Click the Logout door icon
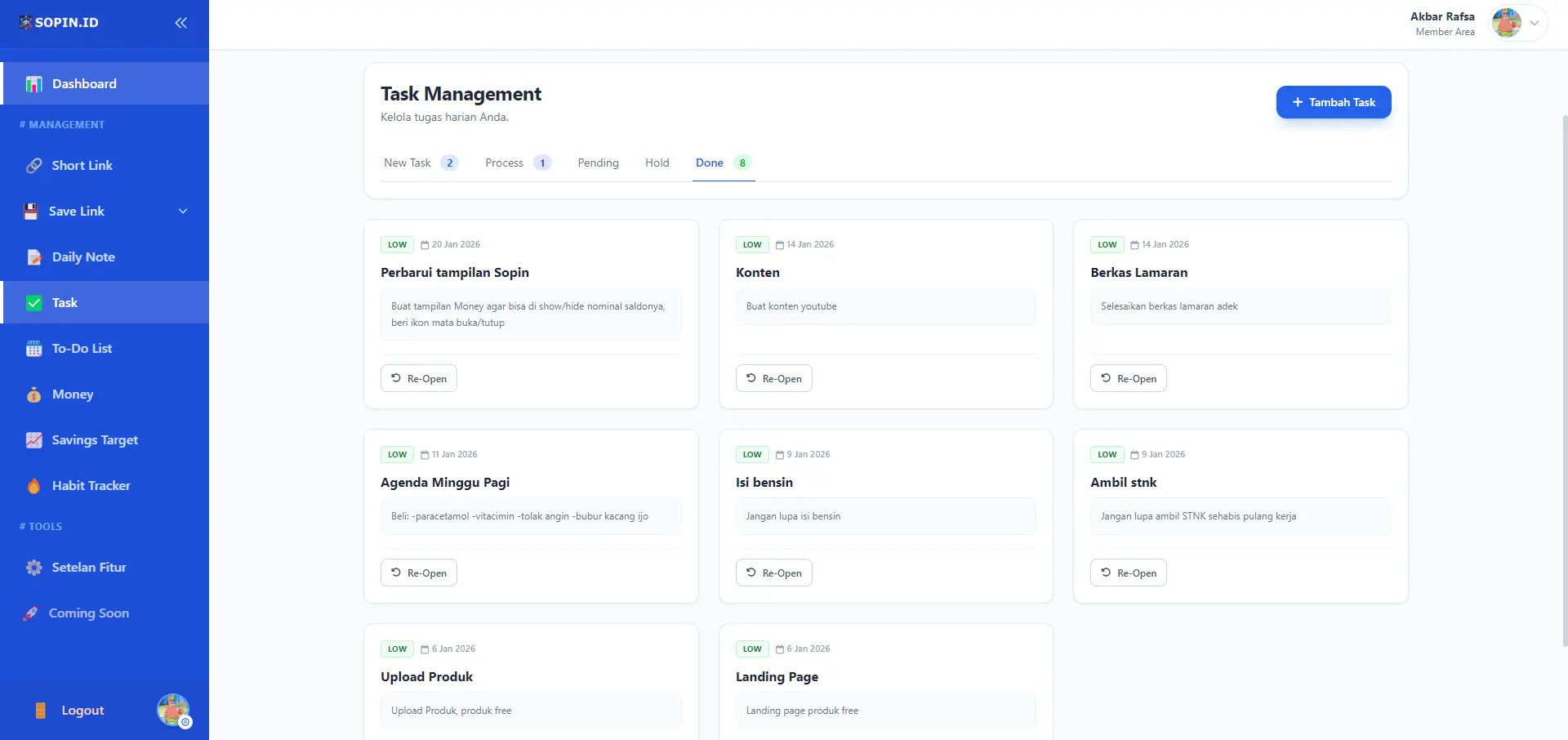The height and width of the screenshot is (740, 1568). pos(40,711)
